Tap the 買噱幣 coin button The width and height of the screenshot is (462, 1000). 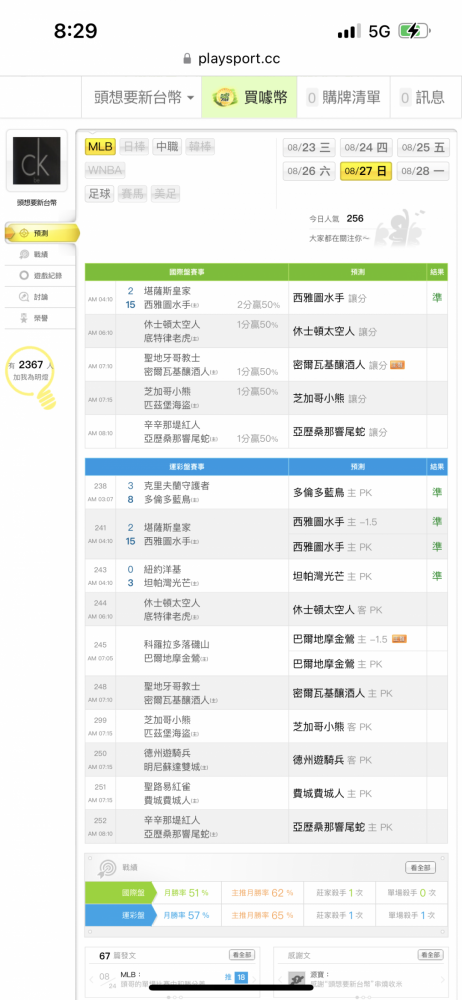(x=250, y=97)
